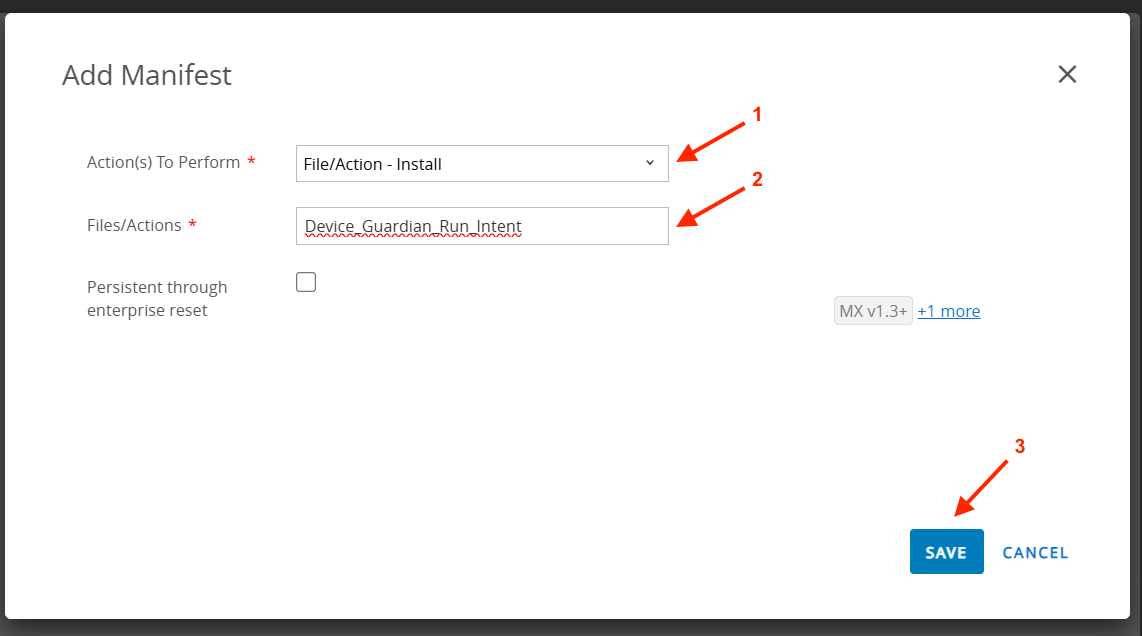Close the Add Manifest dialog

[x=1067, y=74]
